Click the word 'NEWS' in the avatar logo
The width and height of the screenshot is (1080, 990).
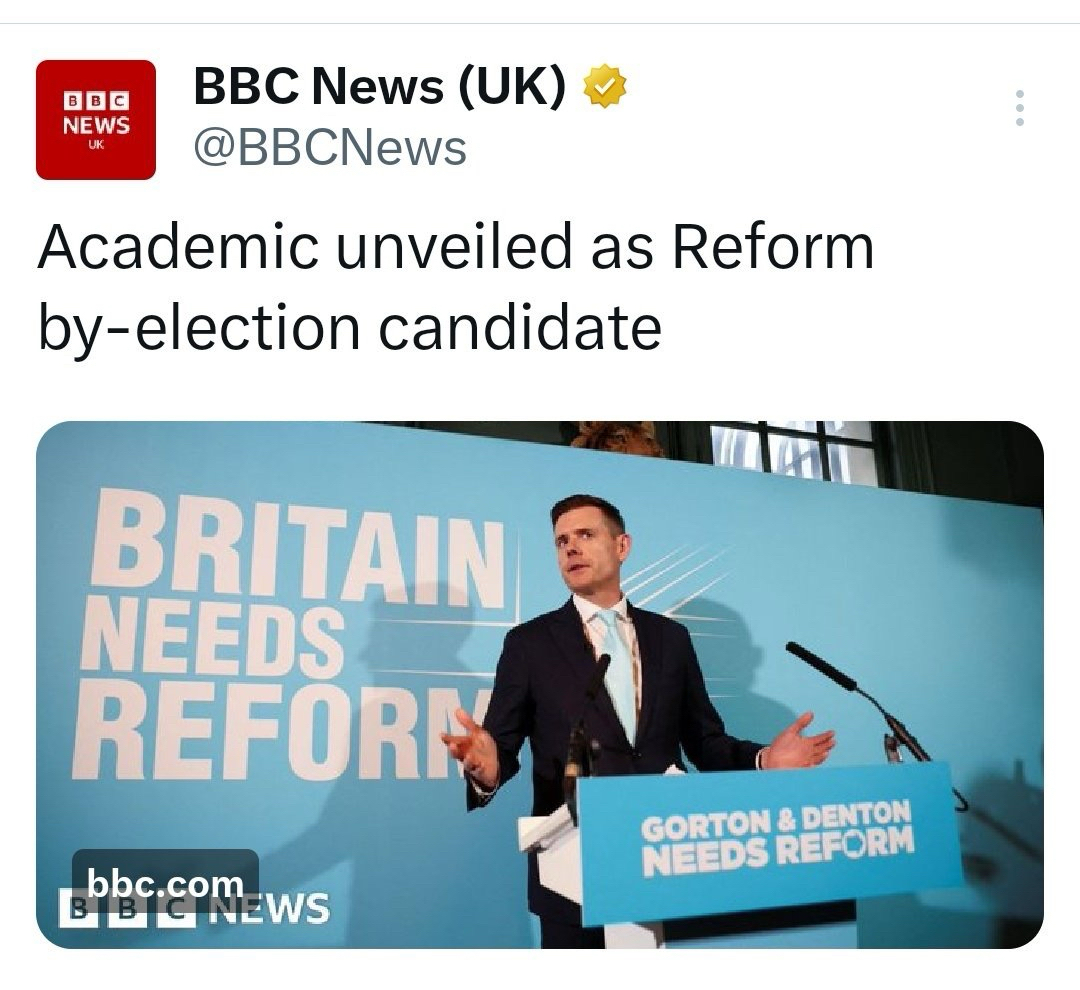pos(96,126)
